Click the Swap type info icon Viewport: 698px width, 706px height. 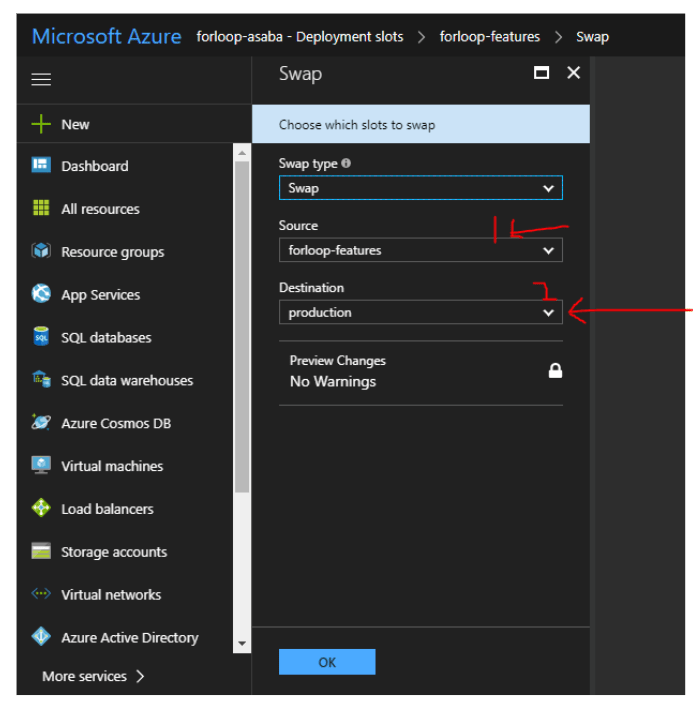point(346,163)
